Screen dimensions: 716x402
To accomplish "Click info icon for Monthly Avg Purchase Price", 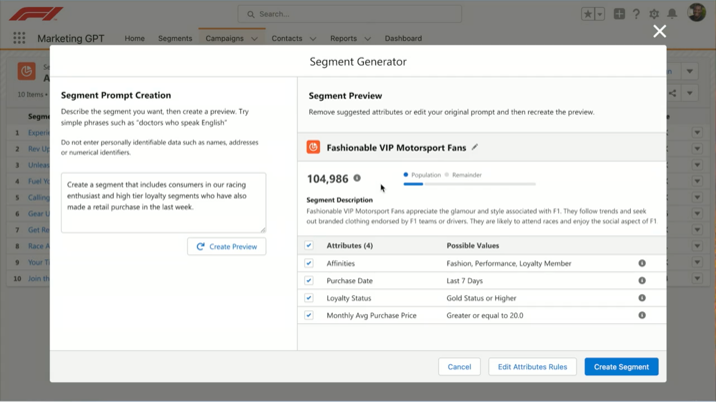I will click(642, 315).
